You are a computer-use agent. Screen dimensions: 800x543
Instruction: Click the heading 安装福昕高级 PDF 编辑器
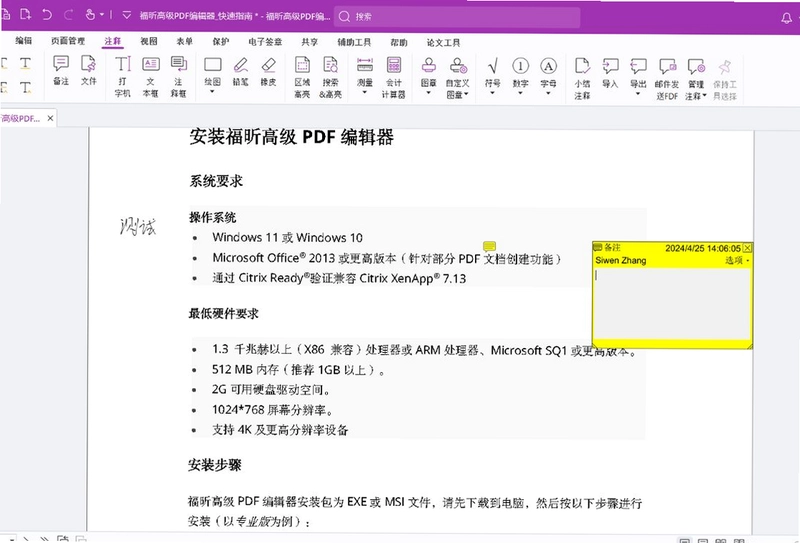point(291,137)
